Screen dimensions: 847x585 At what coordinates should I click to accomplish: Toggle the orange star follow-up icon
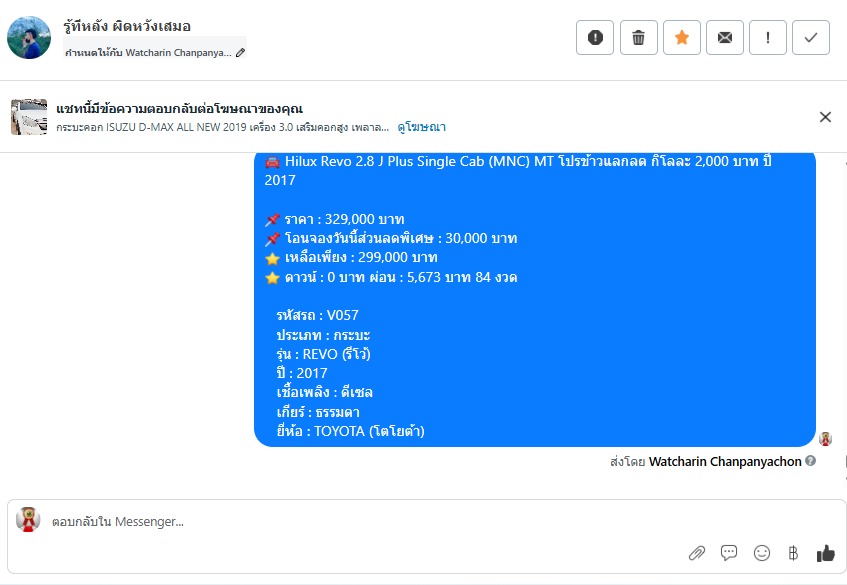click(682, 38)
